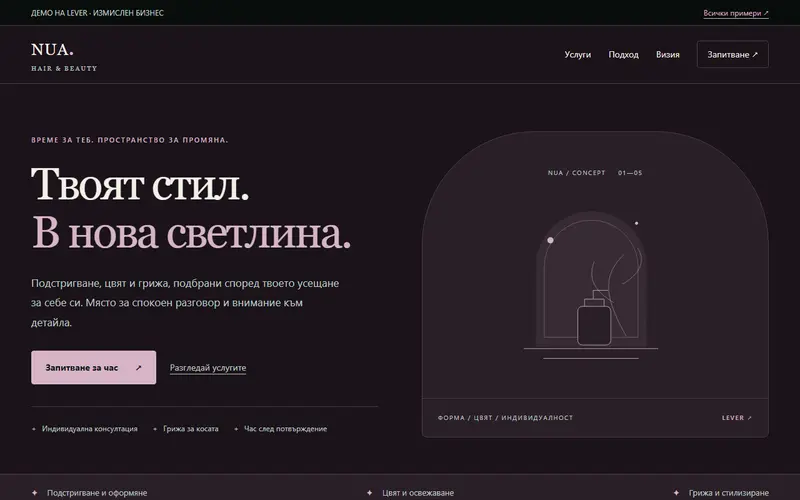Click the arrow icon in Запитване за час
Image resolution: width=800 pixels, height=500 pixels.
click(x=138, y=367)
